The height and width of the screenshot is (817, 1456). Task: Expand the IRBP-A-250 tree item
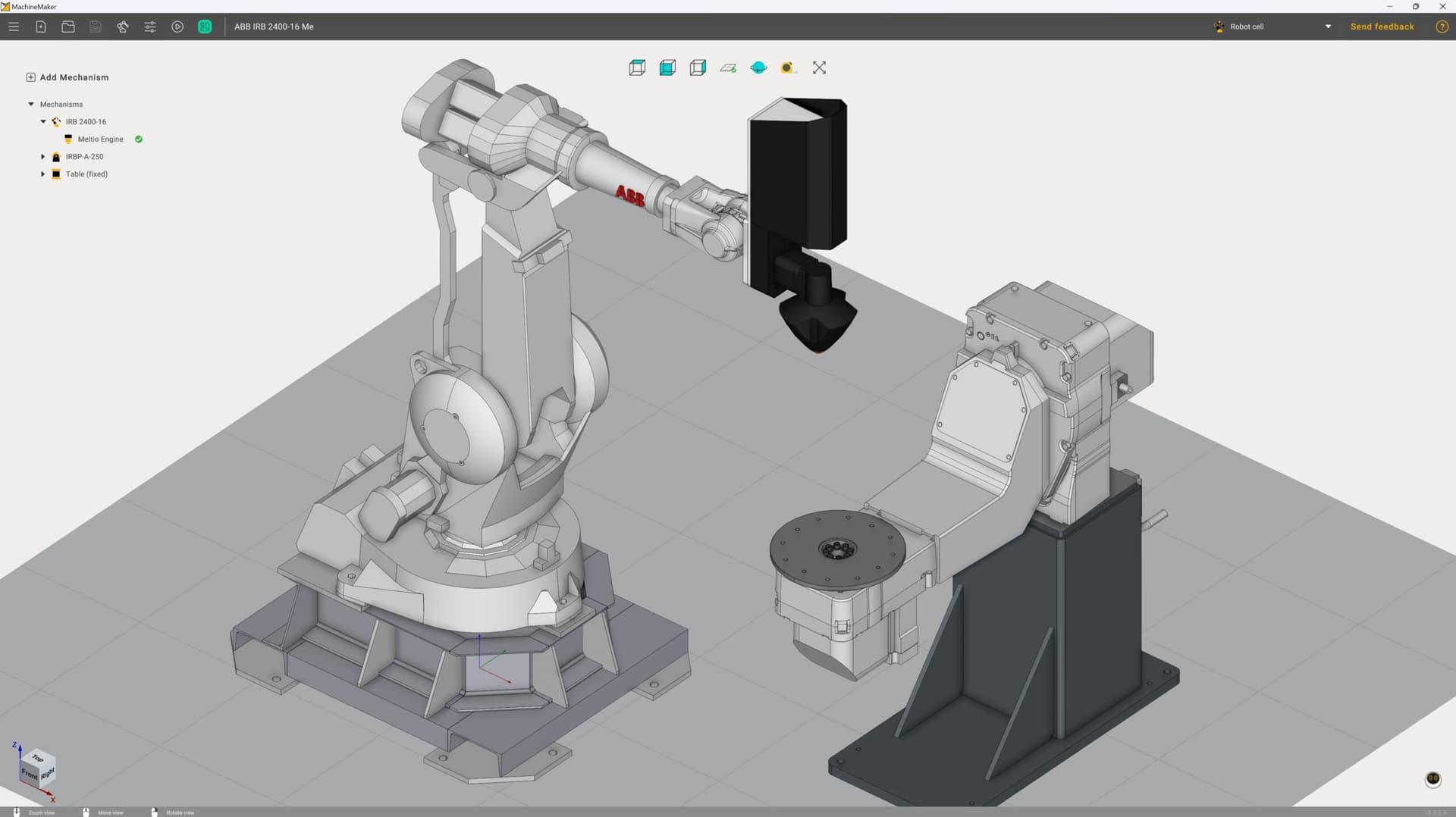(x=43, y=157)
